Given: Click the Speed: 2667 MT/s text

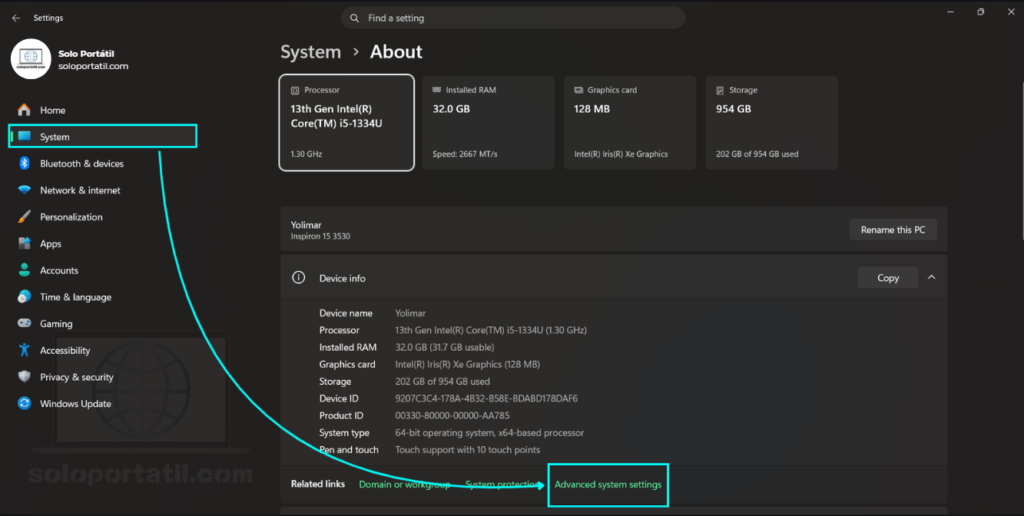Looking at the screenshot, I should [465, 154].
